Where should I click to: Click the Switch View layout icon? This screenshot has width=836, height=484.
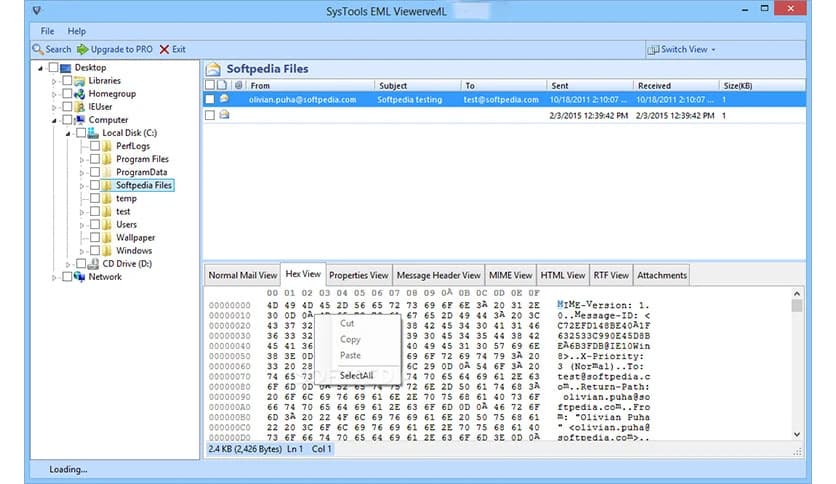pyautogui.click(x=653, y=50)
